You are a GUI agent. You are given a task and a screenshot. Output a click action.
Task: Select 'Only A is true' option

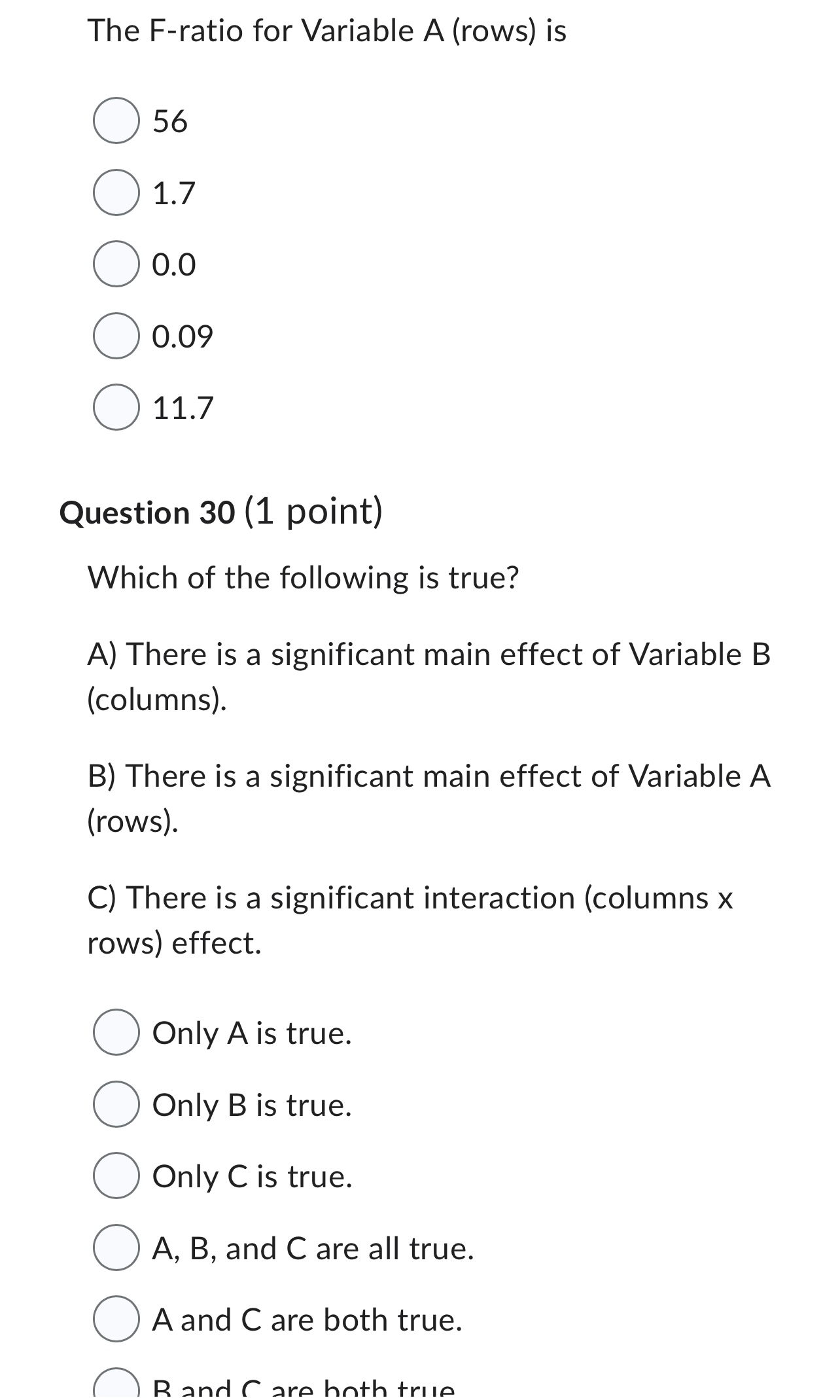[x=116, y=1031]
